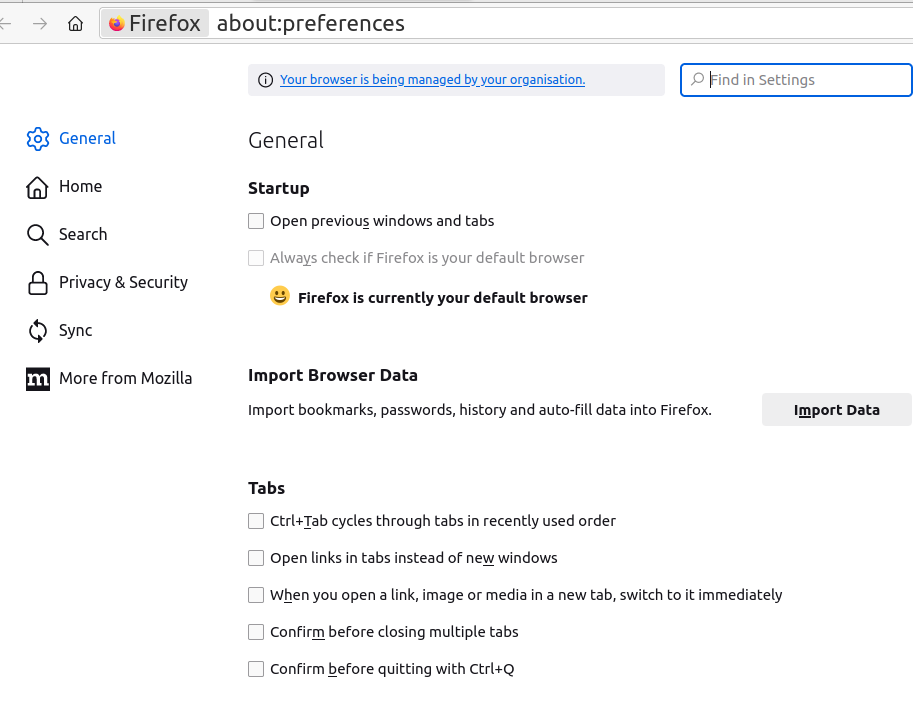The width and height of the screenshot is (913, 727).
Task: Toggle switch to new tab immediately checkbox
Action: [x=256, y=595]
